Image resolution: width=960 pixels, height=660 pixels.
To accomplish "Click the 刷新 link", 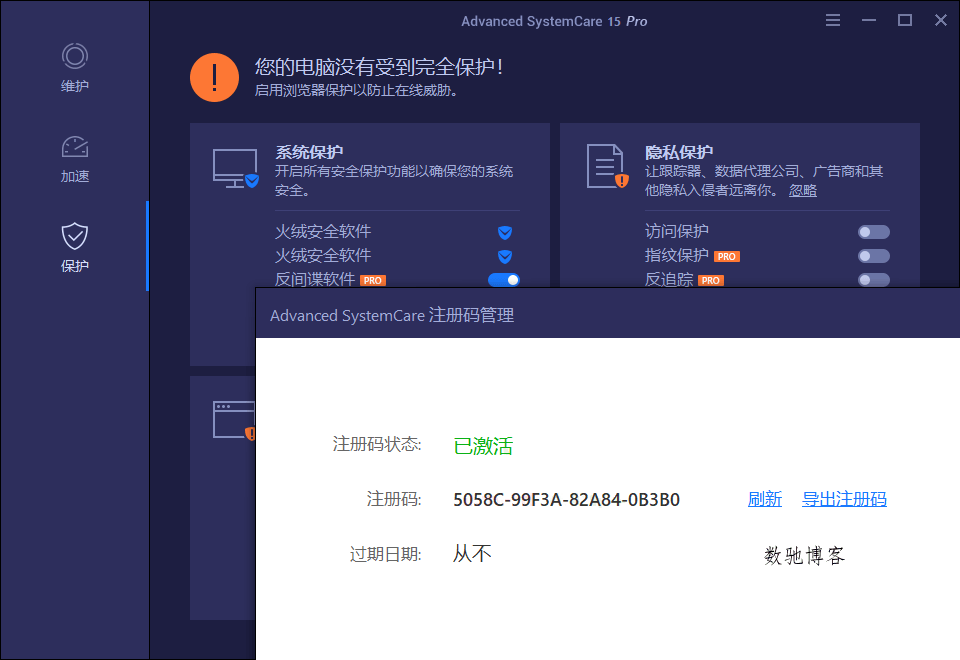I will pos(765,499).
